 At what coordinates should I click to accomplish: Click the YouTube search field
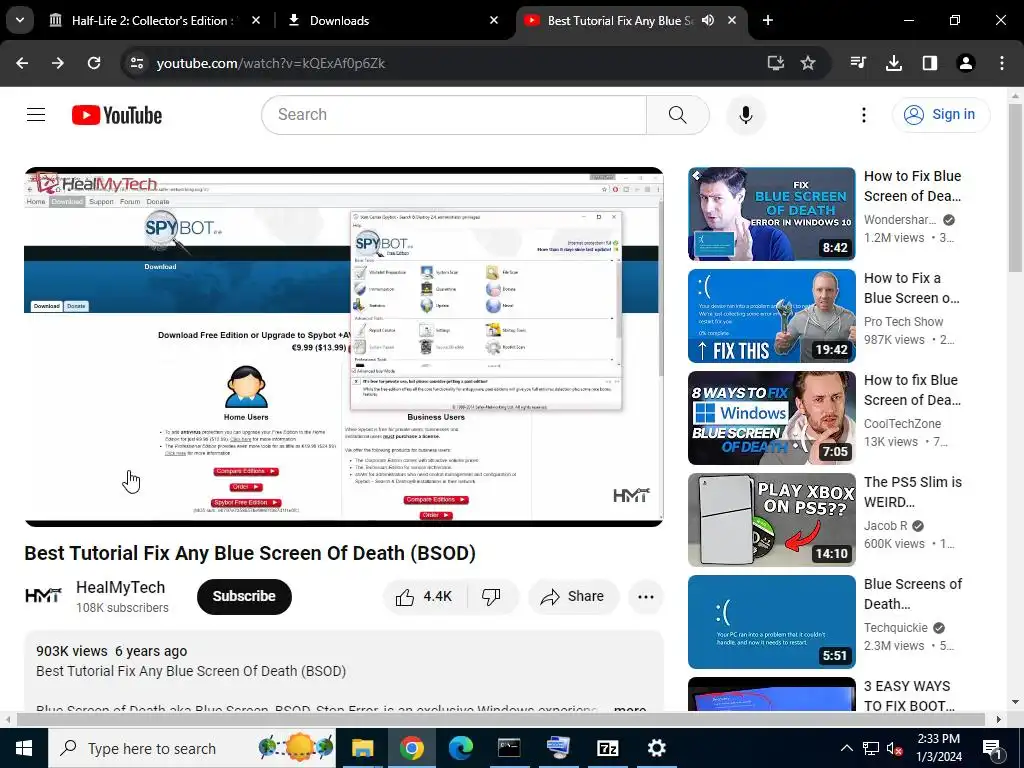454,115
